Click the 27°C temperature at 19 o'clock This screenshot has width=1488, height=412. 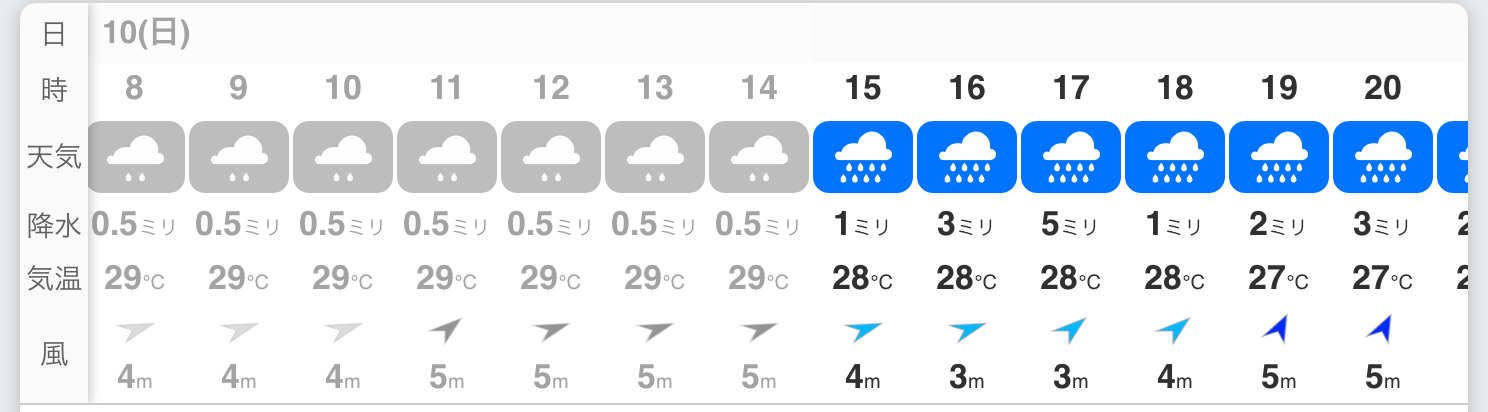point(1279,279)
